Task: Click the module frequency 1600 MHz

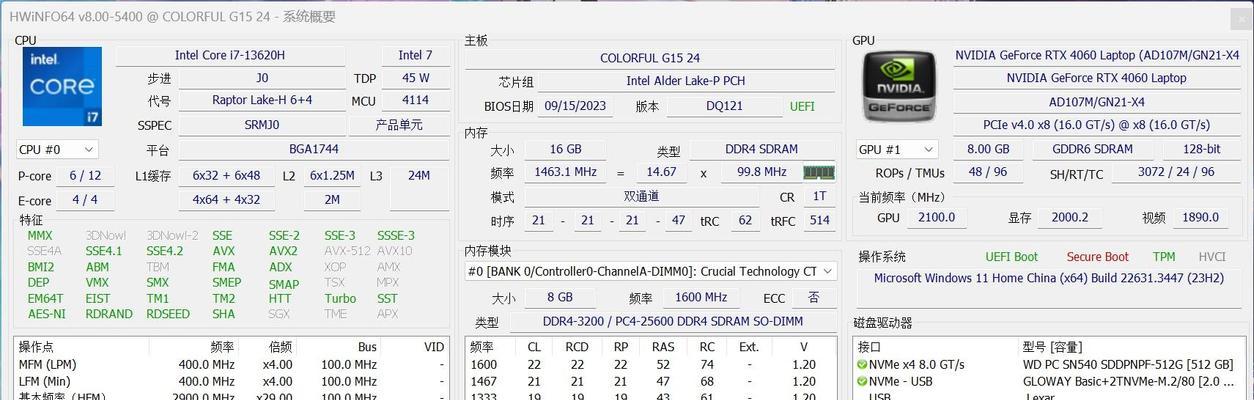Action: (x=701, y=297)
